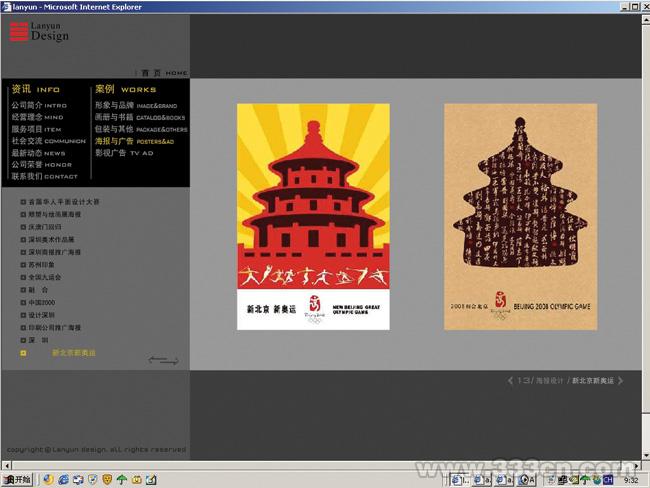Click the yellow square bullet beside 新北京新奥运
650x488 pixels.
pyautogui.click(x=23, y=353)
